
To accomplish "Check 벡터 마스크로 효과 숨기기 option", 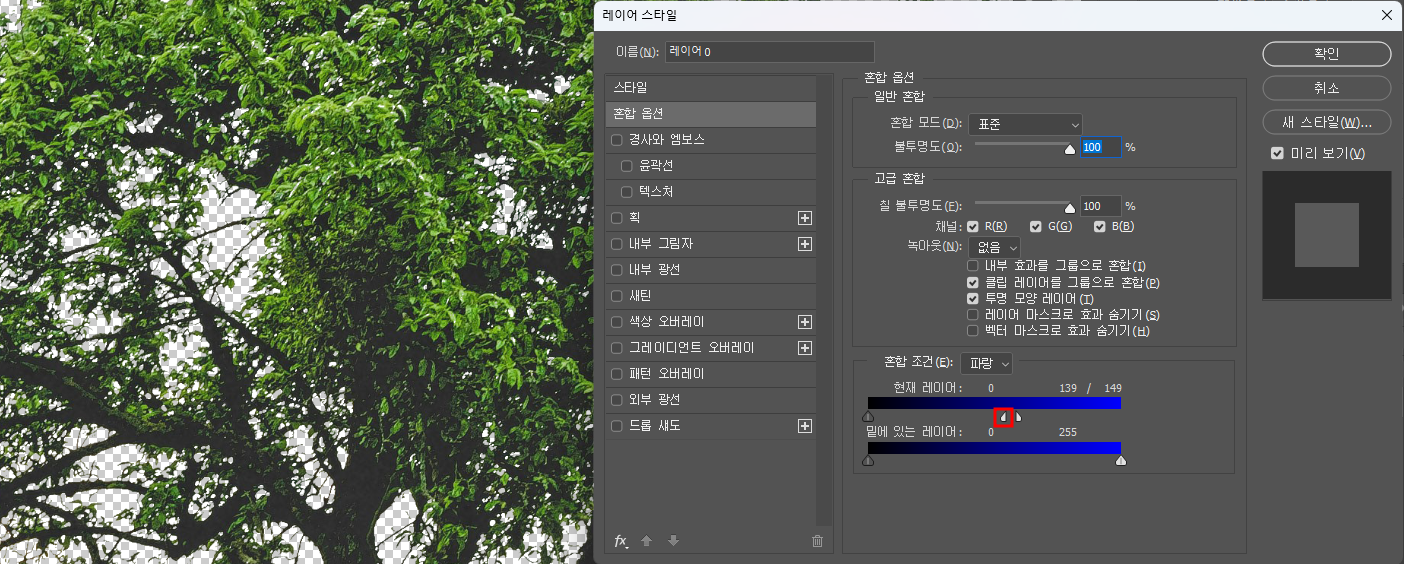I will [973, 331].
